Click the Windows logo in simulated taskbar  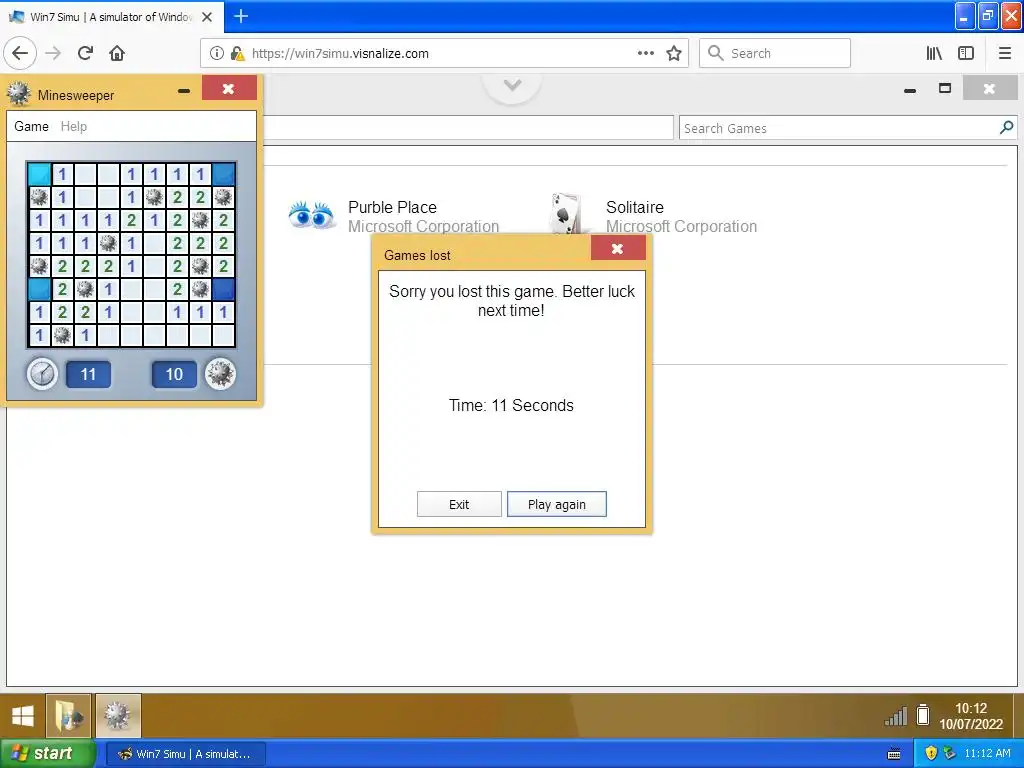[x=23, y=716]
